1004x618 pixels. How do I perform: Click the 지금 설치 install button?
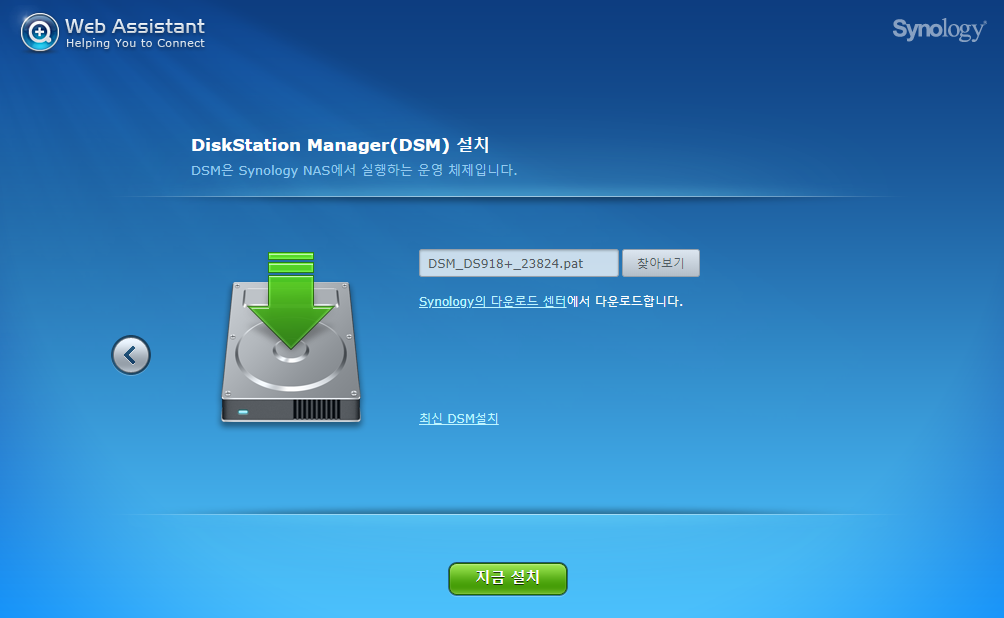[508, 578]
